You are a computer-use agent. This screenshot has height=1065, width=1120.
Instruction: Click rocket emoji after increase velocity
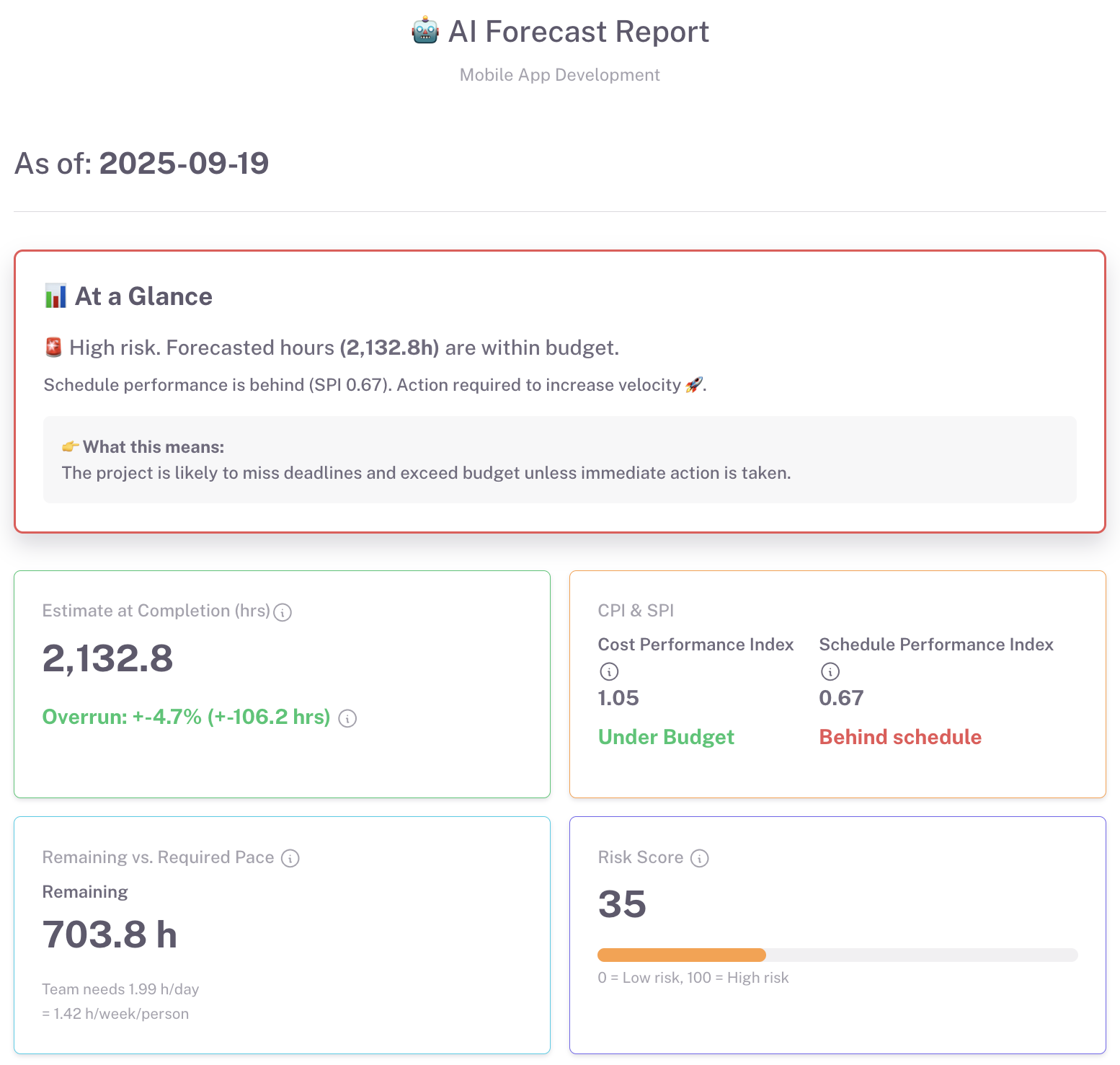(693, 385)
